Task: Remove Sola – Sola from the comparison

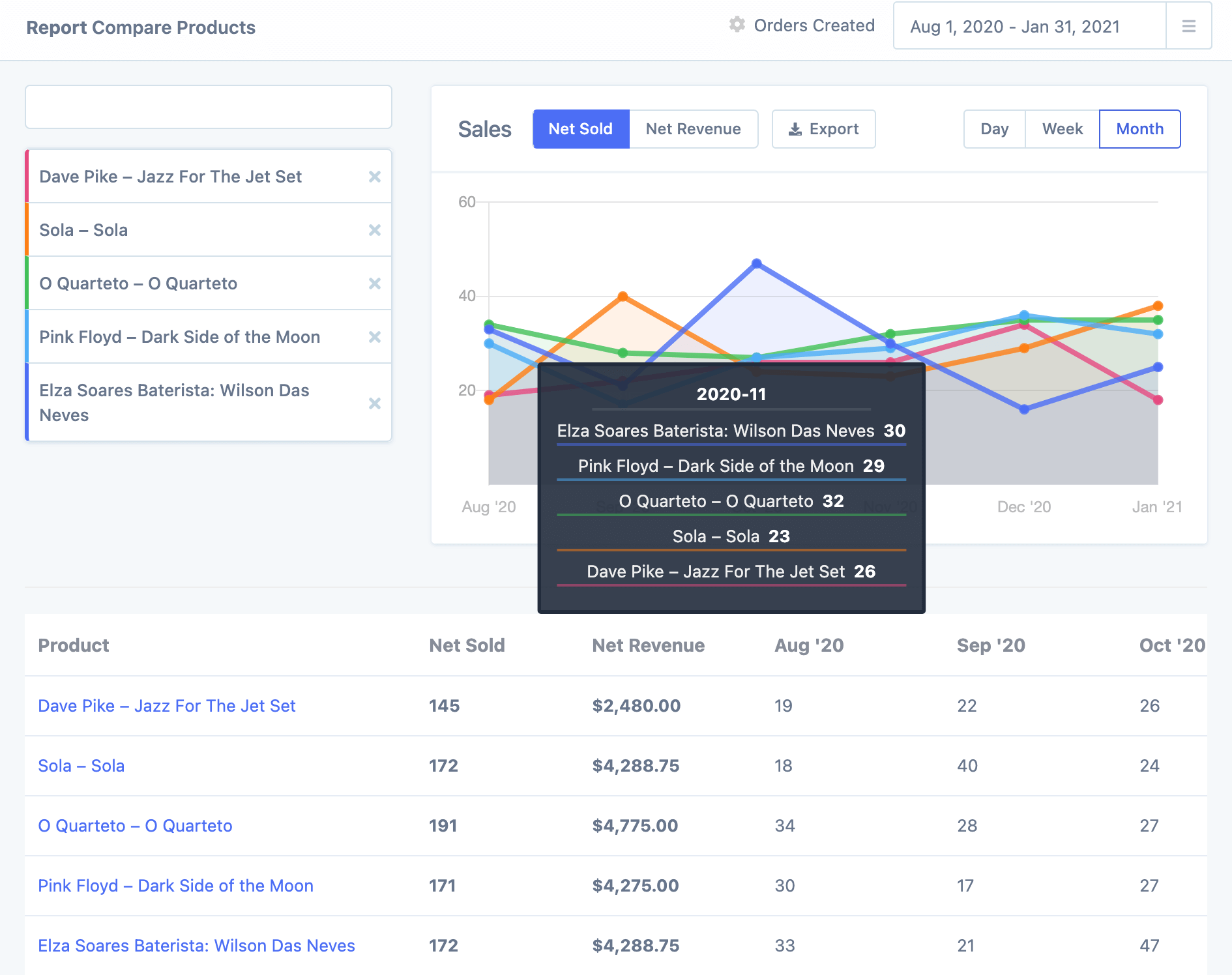Action: click(x=374, y=230)
